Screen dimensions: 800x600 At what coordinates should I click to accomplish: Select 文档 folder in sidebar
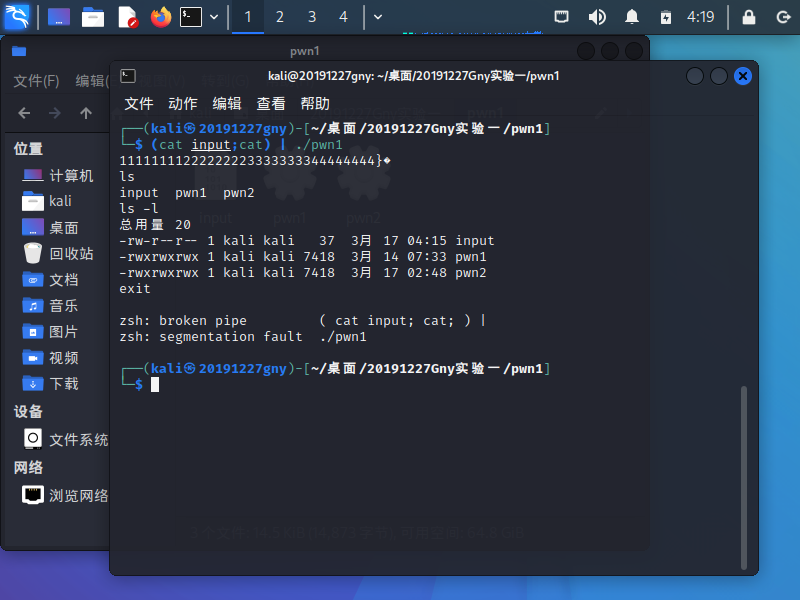[x=50, y=280]
